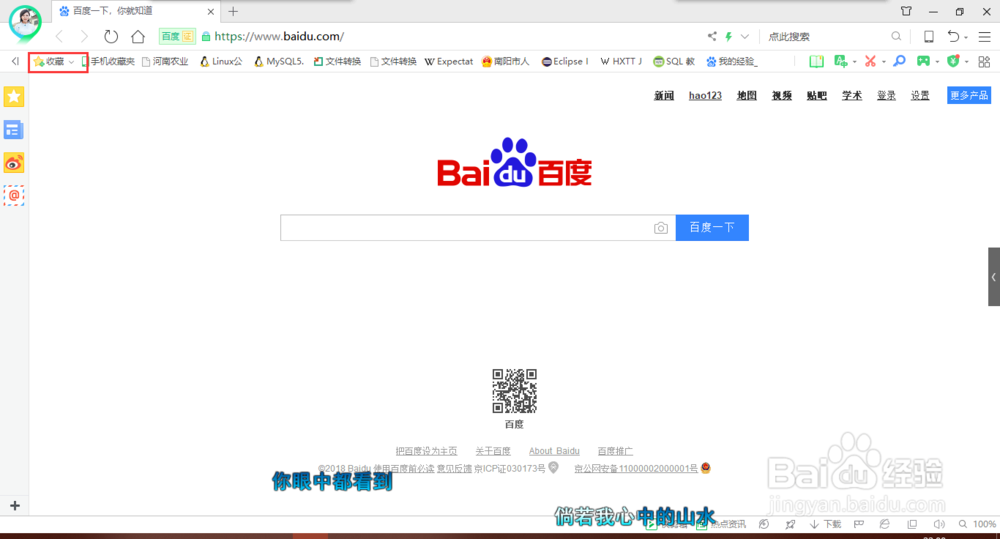This screenshot has width=1000, height=539.
Task: Open the Linux公 bookmark
Action: (221, 61)
